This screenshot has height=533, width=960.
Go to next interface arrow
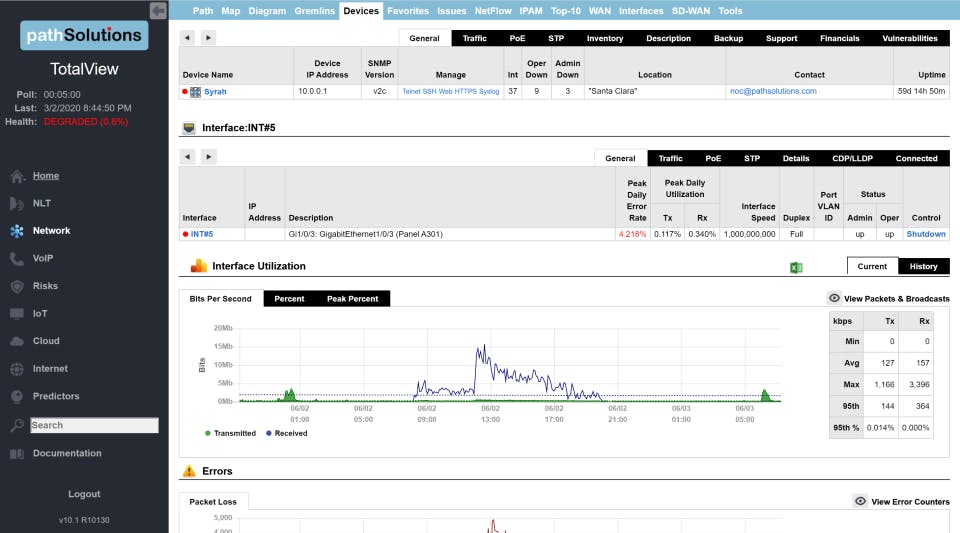pos(208,157)
